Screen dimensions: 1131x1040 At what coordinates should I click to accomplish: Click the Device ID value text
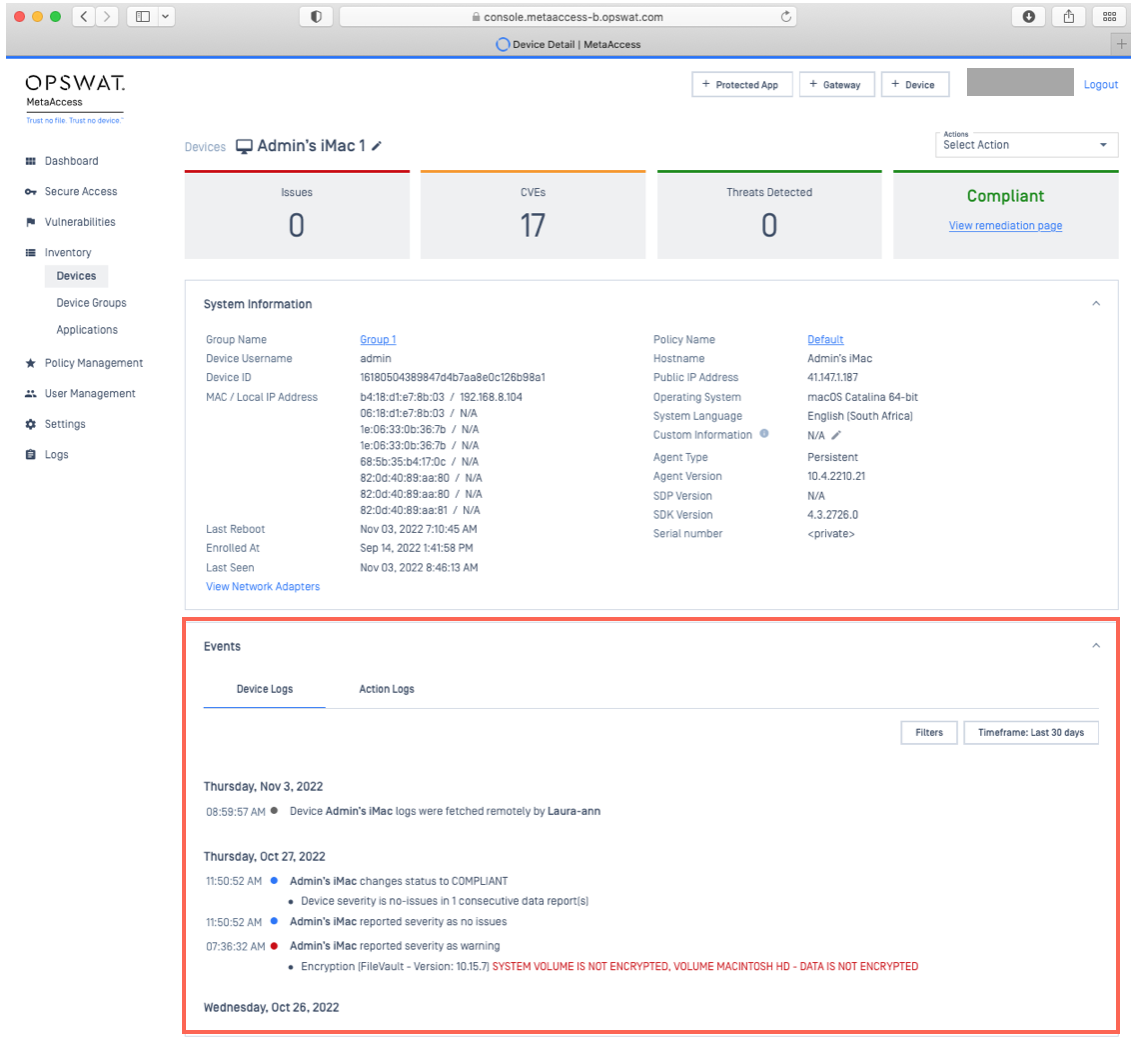tap(452, 377)
